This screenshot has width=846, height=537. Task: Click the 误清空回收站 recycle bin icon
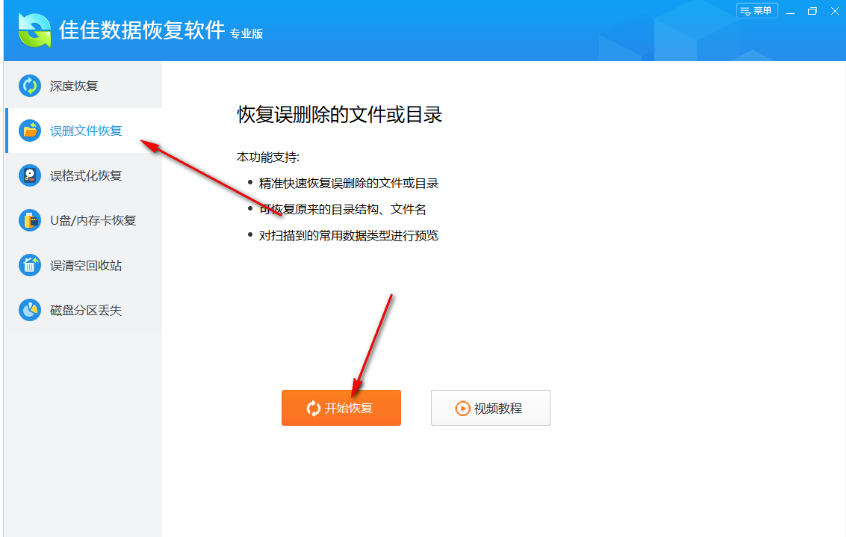(30, 265)
